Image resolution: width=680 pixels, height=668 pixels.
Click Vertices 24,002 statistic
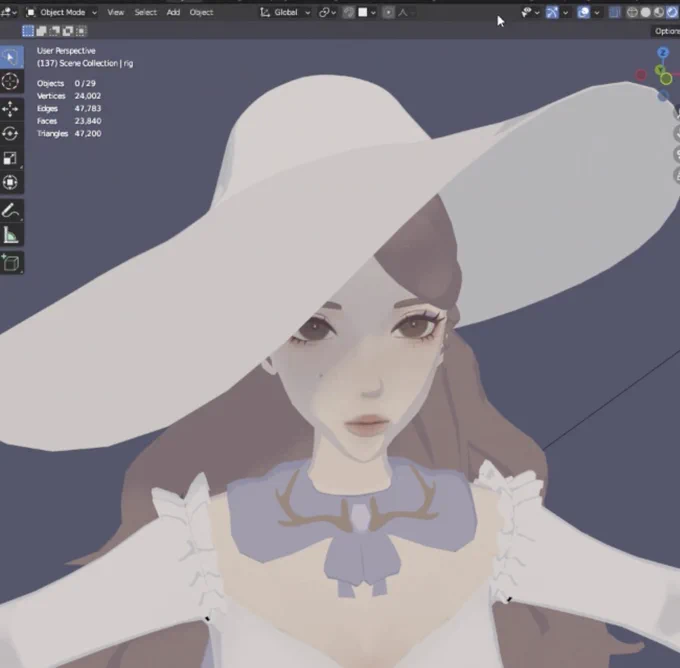click(69, 96)
